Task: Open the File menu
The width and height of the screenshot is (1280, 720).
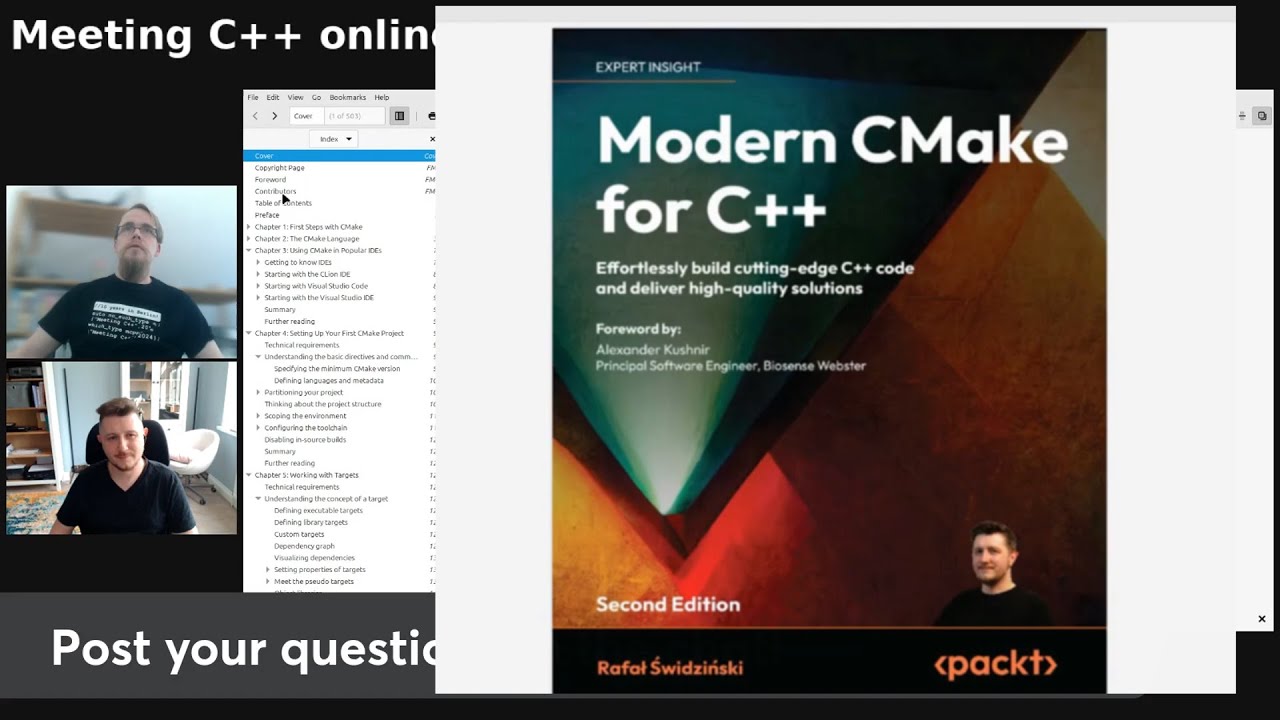Action: point(253,97)
